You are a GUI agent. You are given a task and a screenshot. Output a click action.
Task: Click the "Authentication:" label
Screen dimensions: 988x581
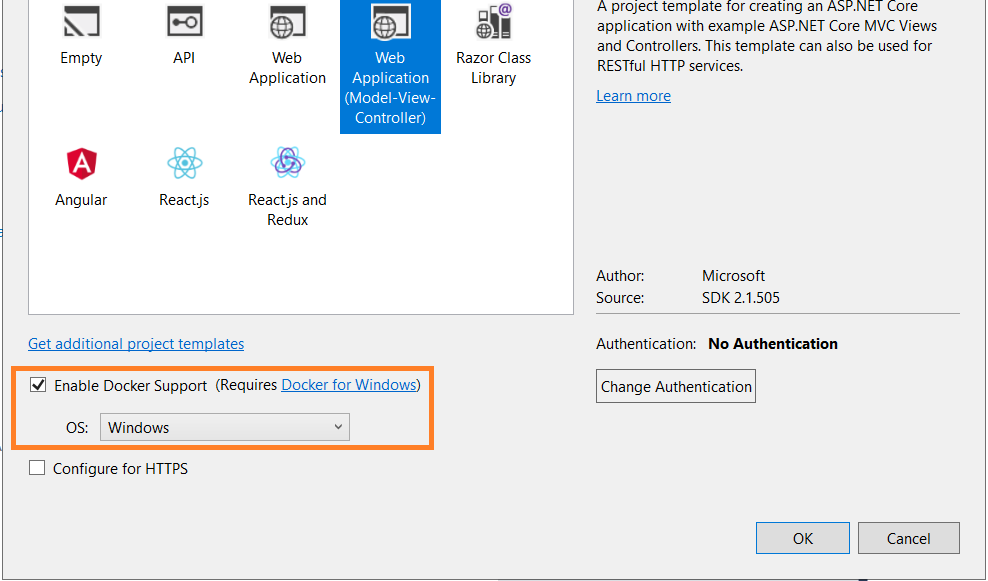[646, 343]
